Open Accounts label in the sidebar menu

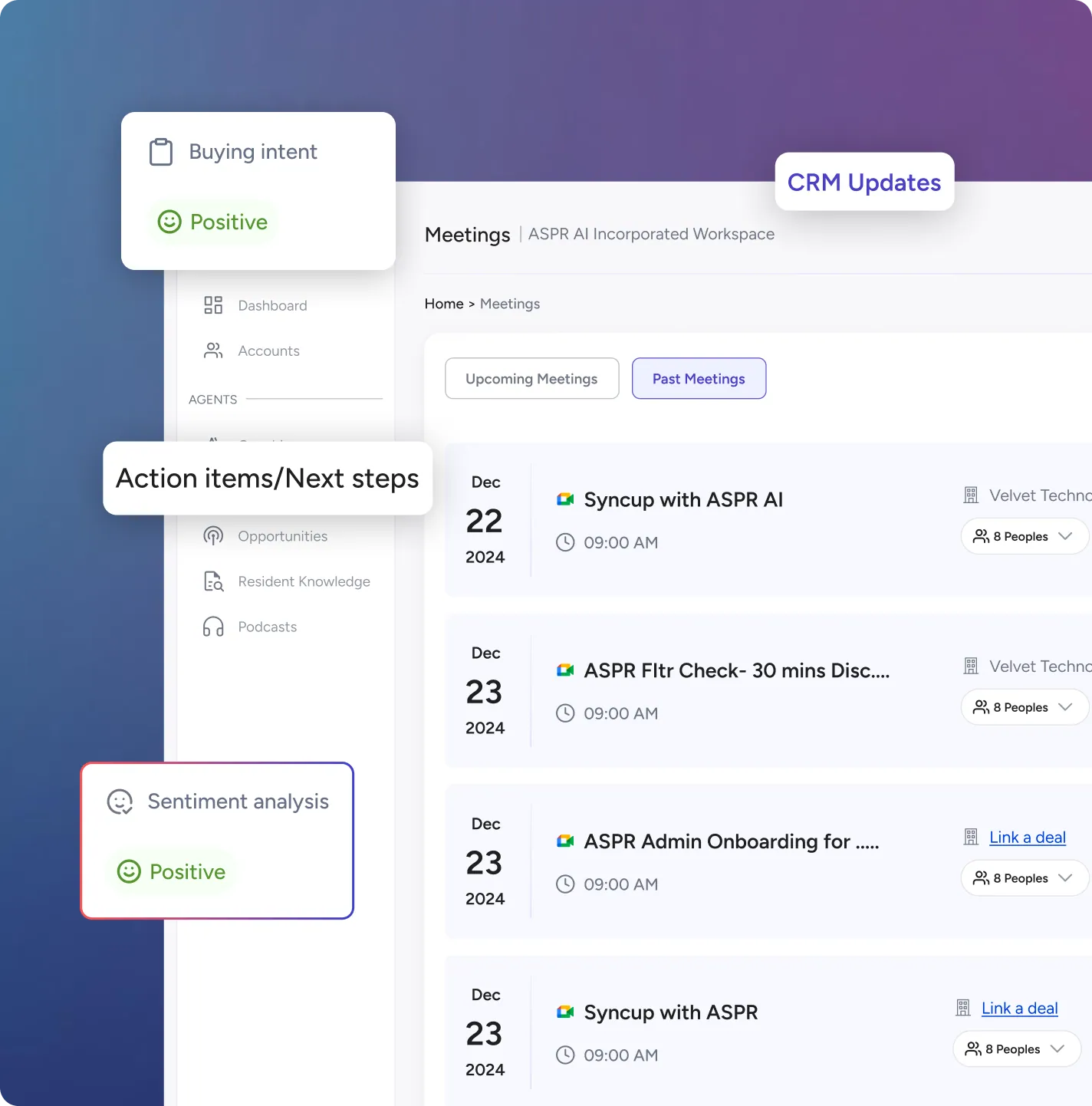pos(269,351)
